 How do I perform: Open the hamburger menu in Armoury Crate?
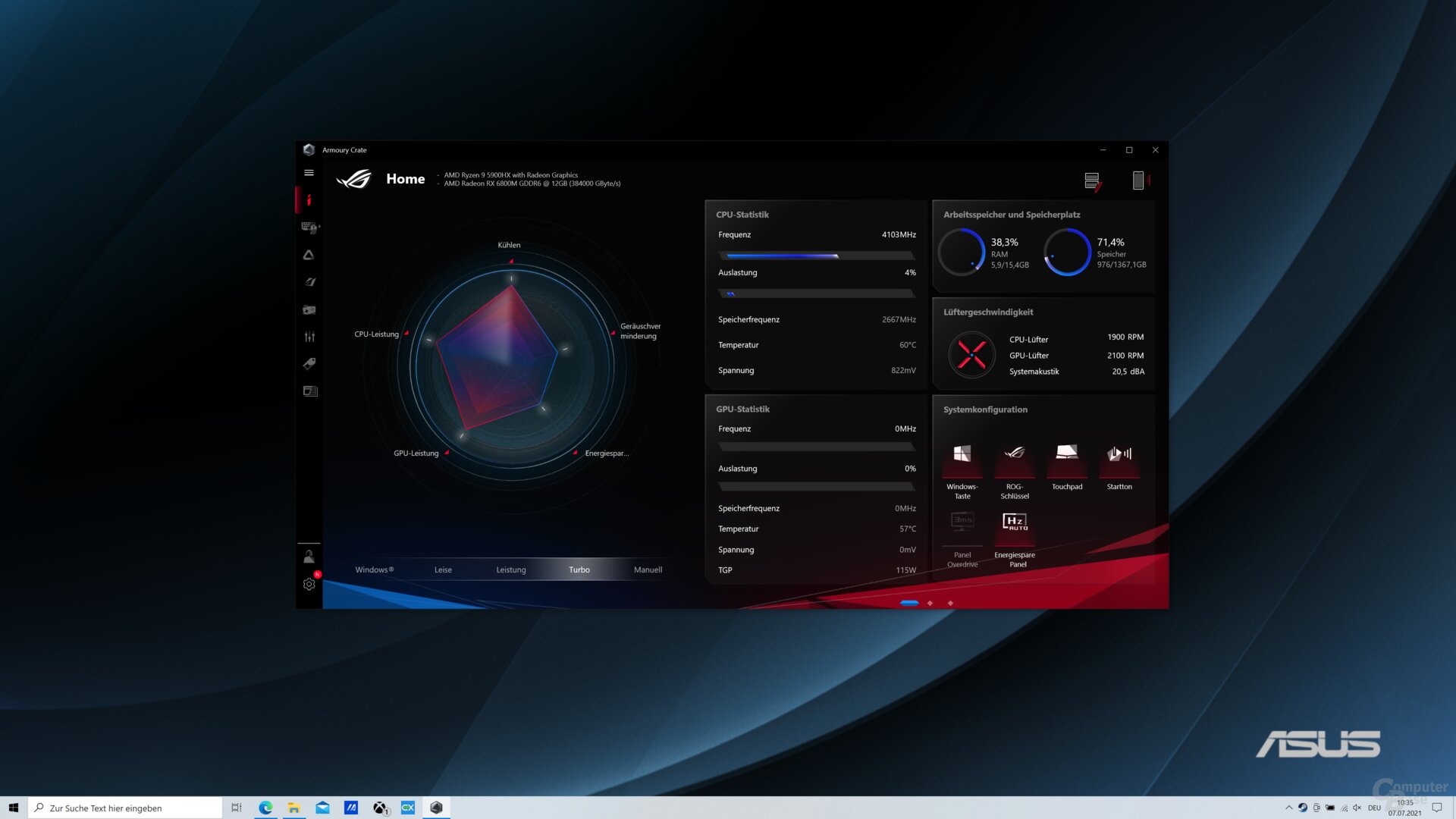[x=309, y=173]
